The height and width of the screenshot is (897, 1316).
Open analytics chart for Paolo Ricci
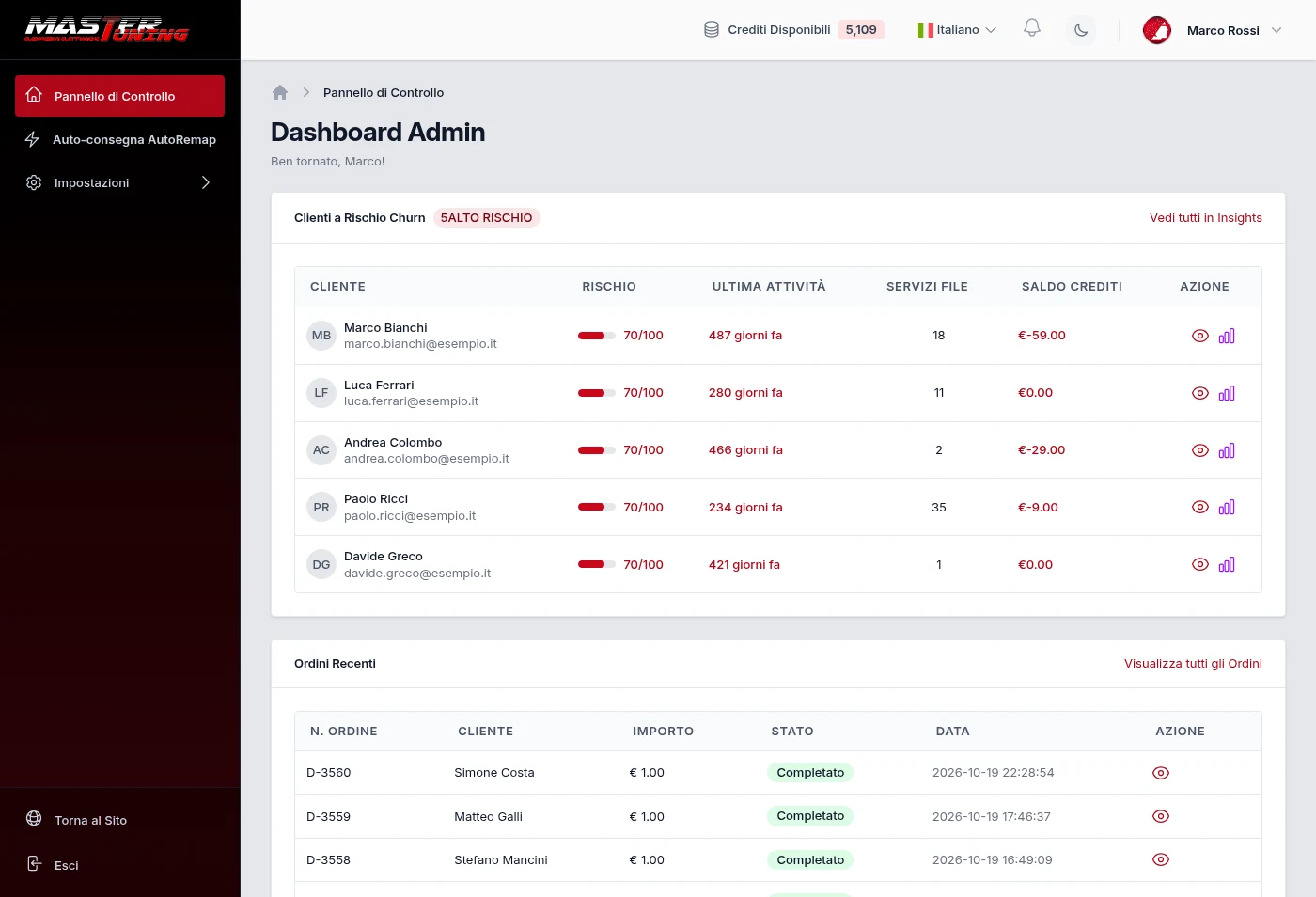coord(1227,507)
